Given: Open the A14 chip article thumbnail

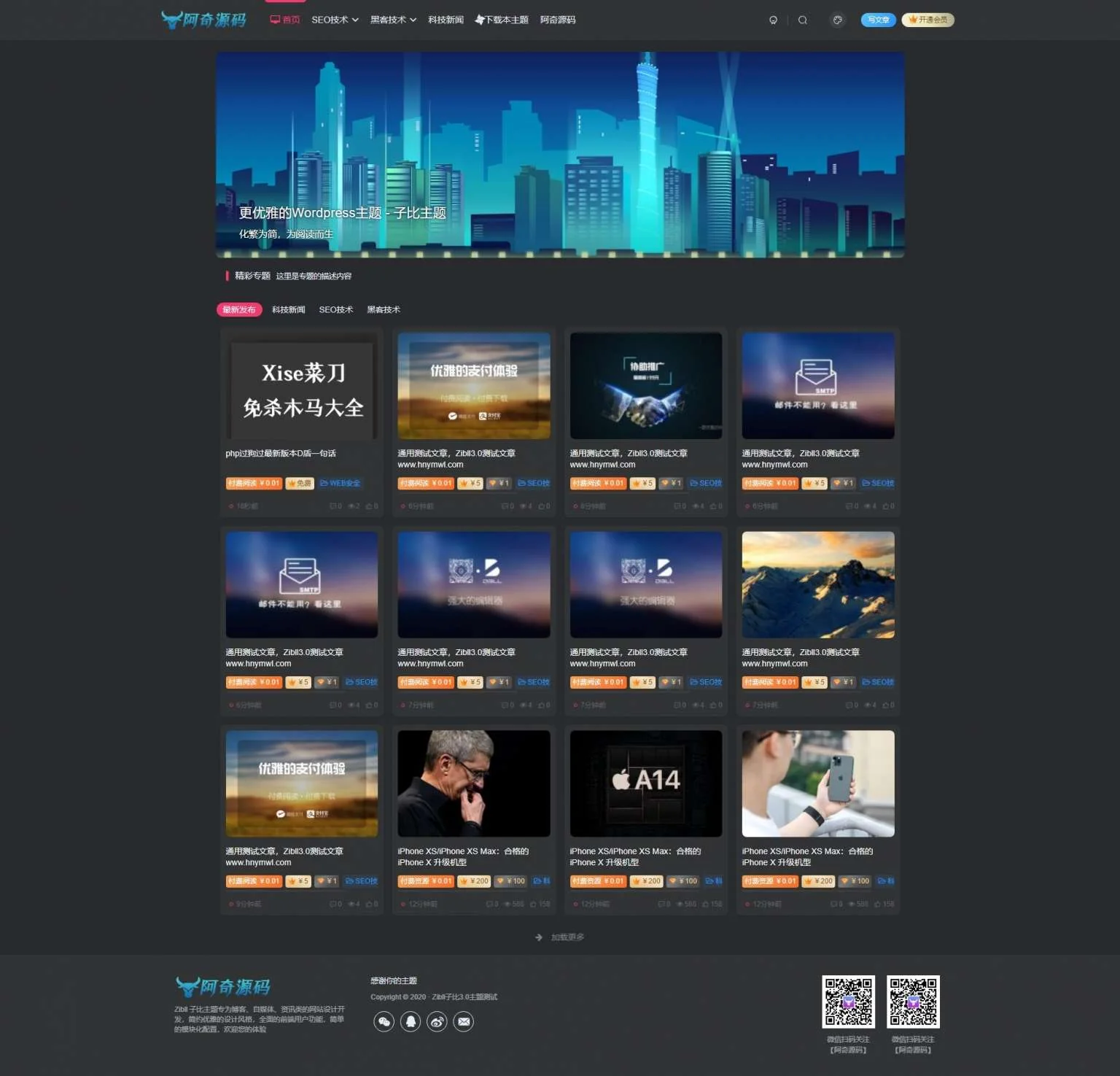Looking at the screenshot, I should [x=645, y=783].
